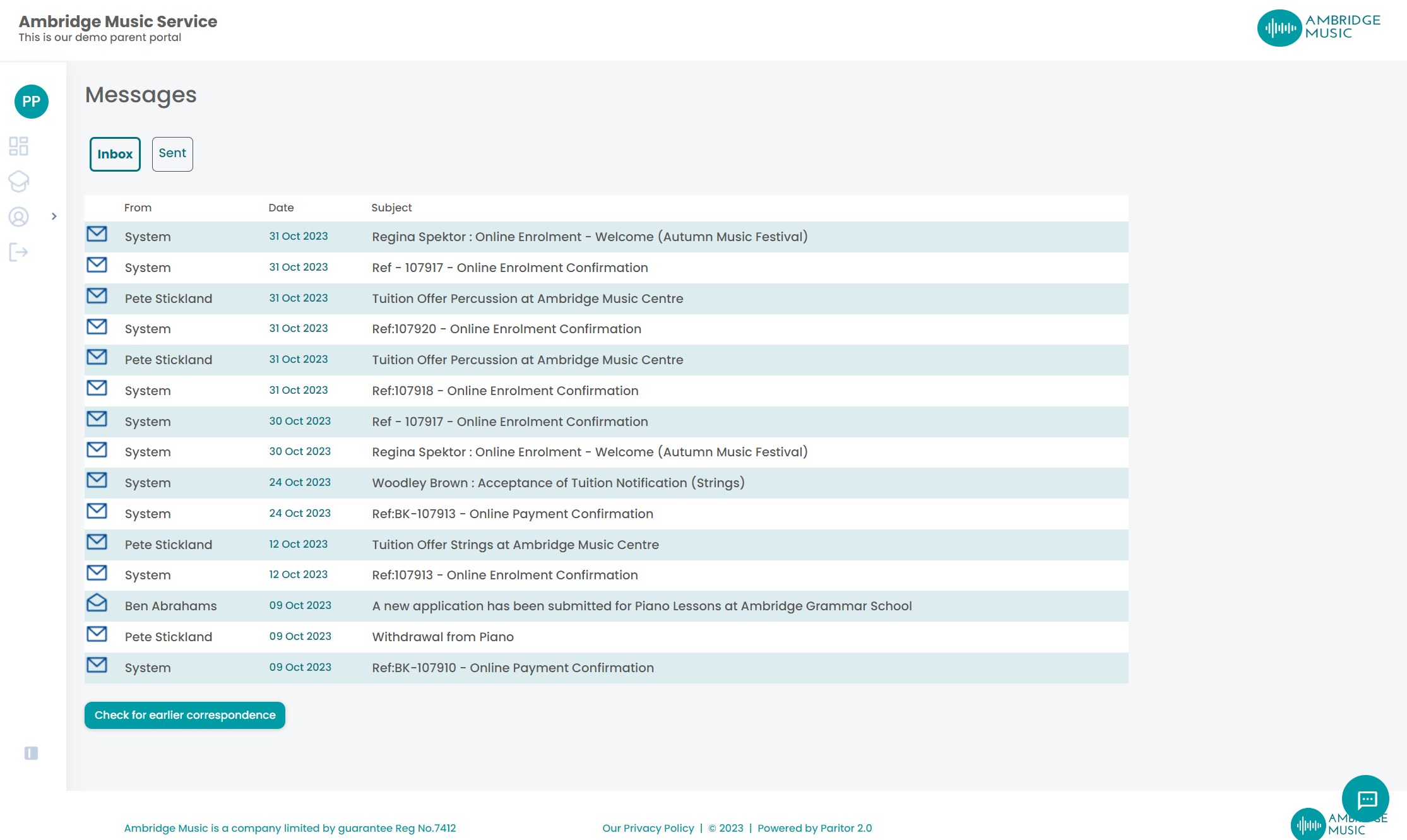The width and height of the screenshot is (1407, 840).
Task: Open 'Woodley Brown : Acceptance of Tuition Notification' subject
Action: [x=558, y=483]
